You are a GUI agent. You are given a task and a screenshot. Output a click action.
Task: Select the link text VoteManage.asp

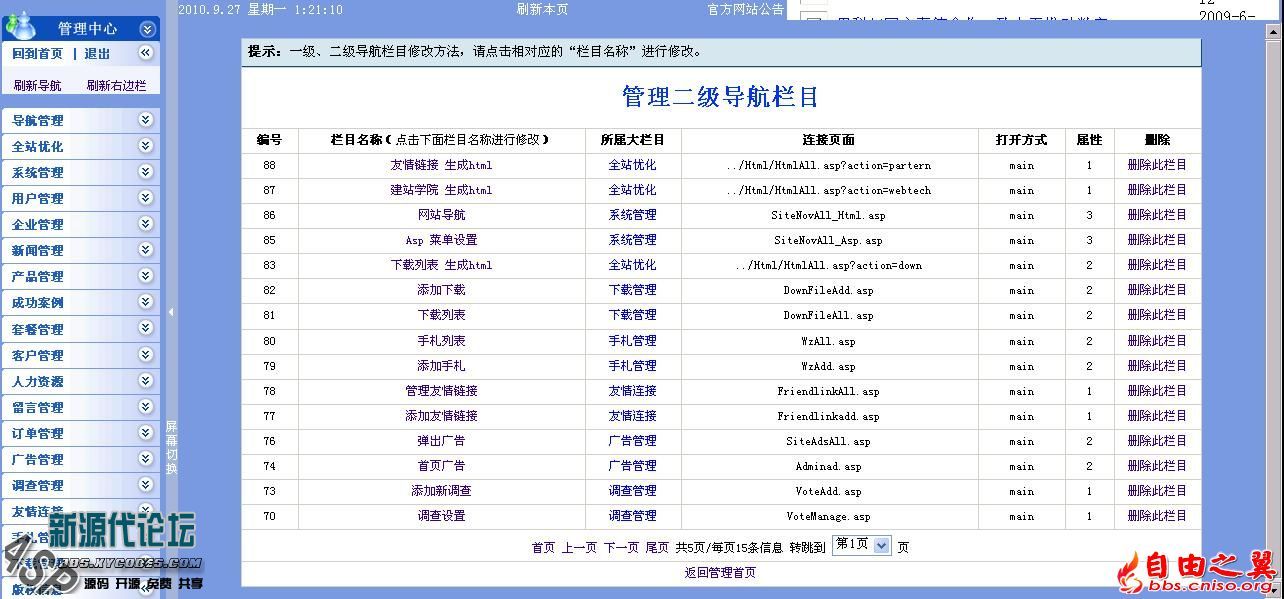click(x=828, y=517)
